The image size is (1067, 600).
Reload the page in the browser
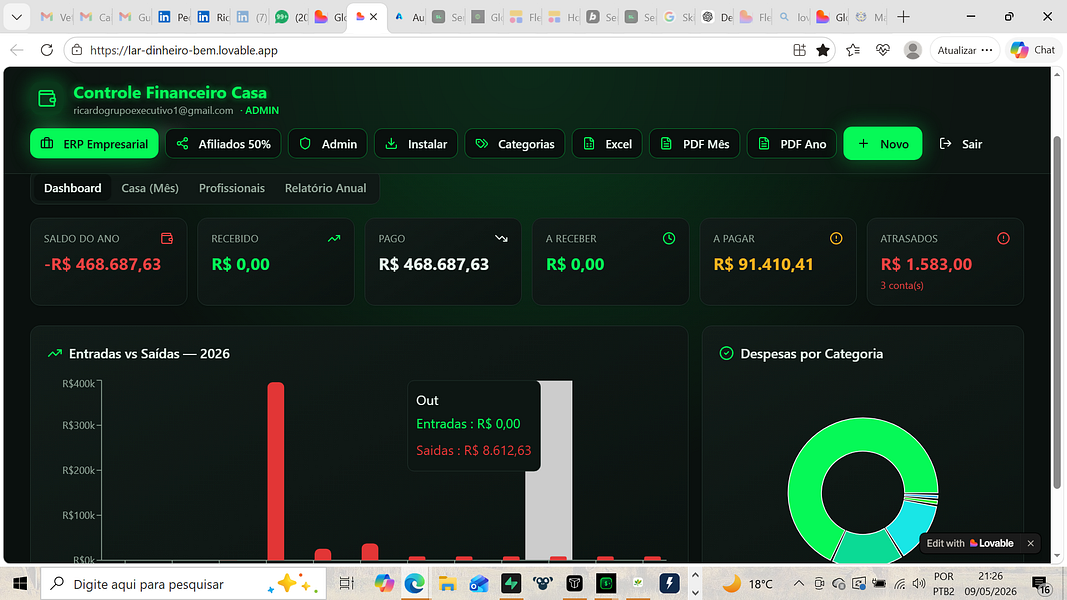pyautogui.click(x=46, y=50)
